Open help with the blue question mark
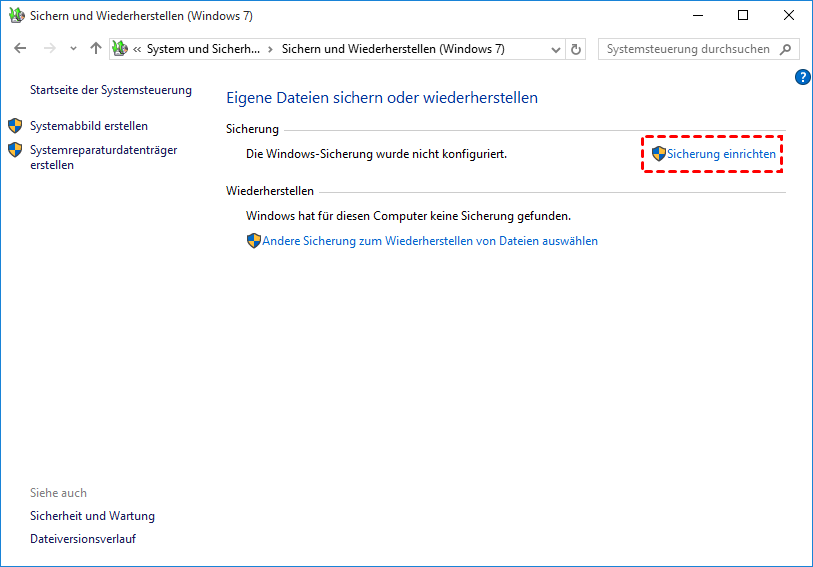This screenshot has width=813, height=567. [x=802, y=77]
